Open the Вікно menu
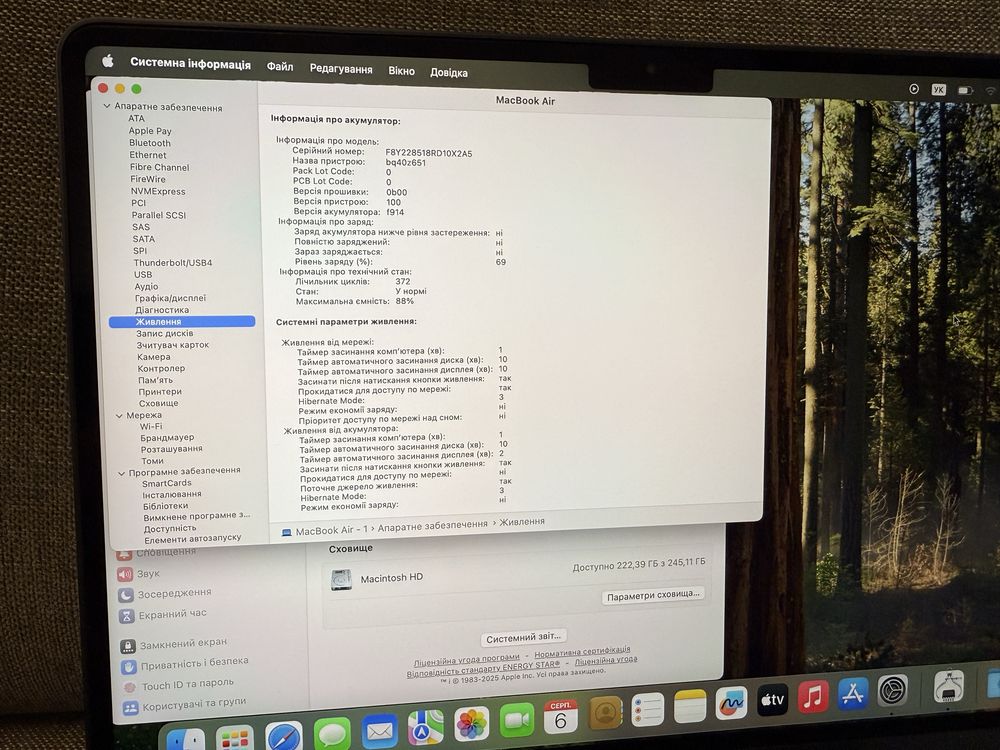 [401, 71]
